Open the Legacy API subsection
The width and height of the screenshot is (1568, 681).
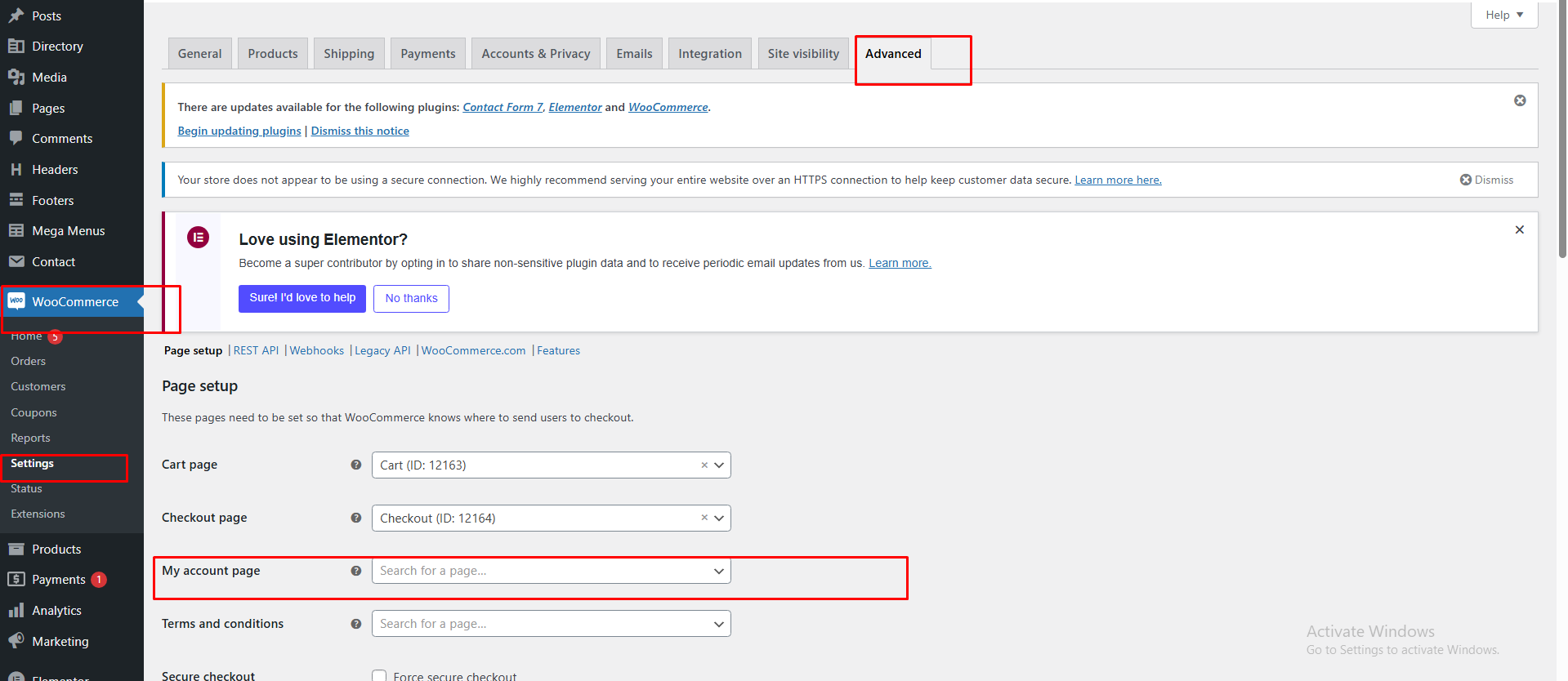pos(382,350)
